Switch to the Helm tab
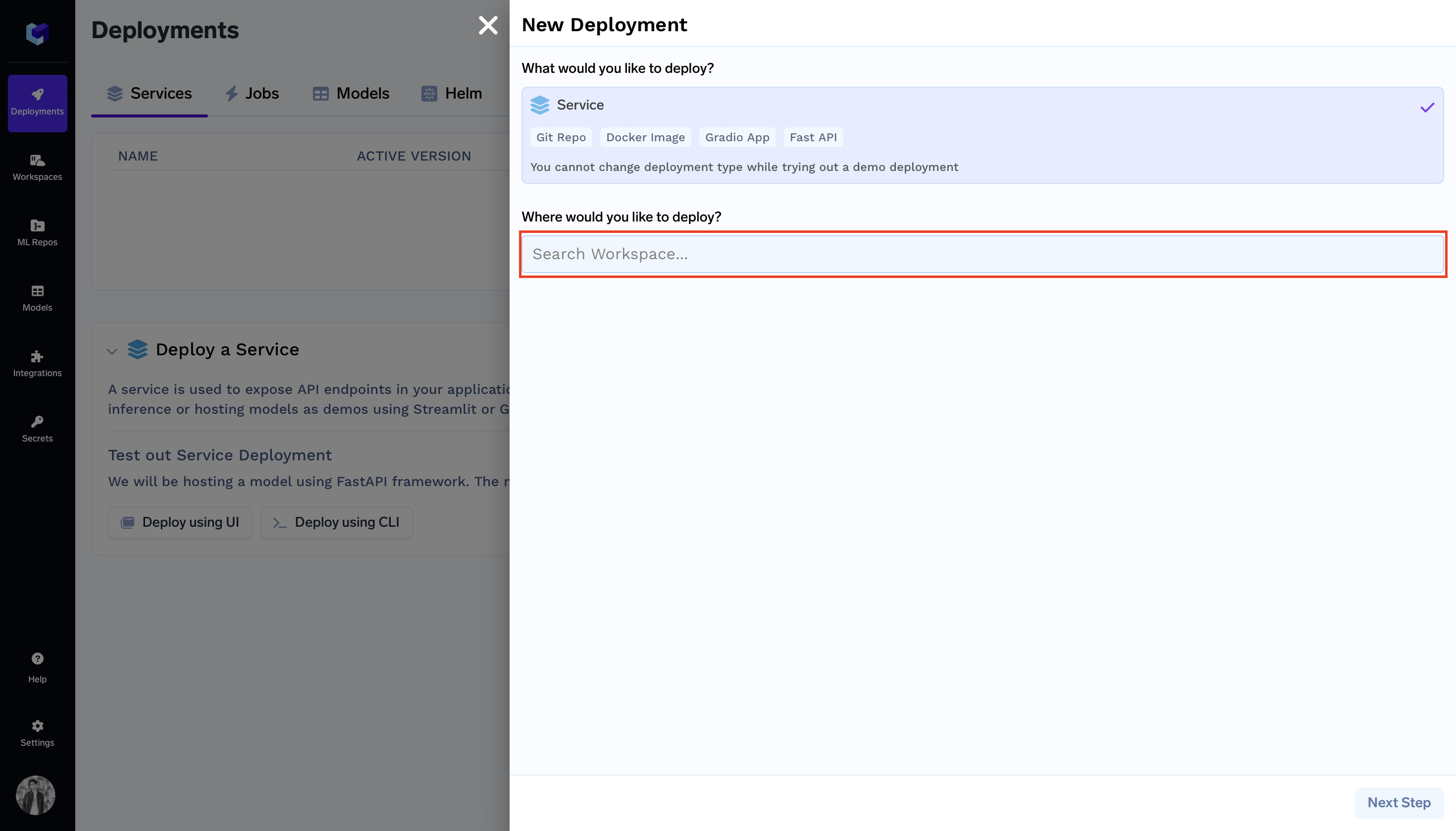Viewport: 1456px width, 831px height. pos(452,94)
